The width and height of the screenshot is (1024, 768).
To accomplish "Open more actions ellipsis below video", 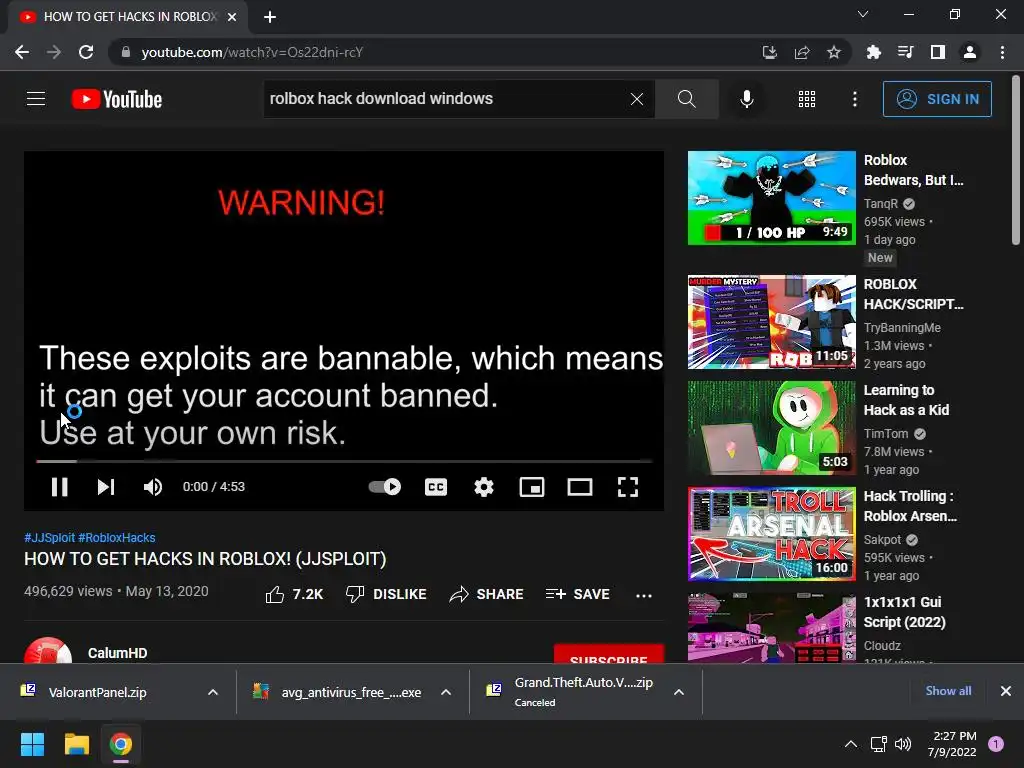I will click(644, 595).
